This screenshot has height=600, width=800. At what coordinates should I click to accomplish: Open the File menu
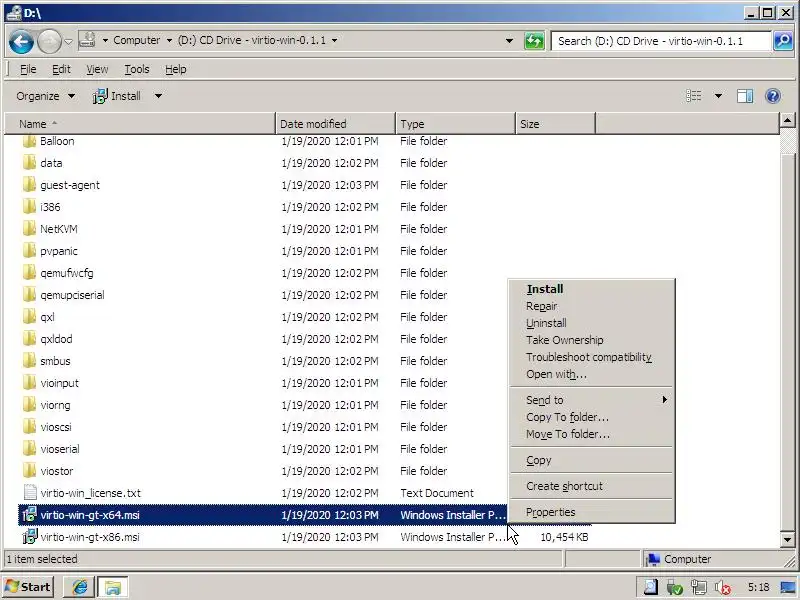[x=28, y=69]
